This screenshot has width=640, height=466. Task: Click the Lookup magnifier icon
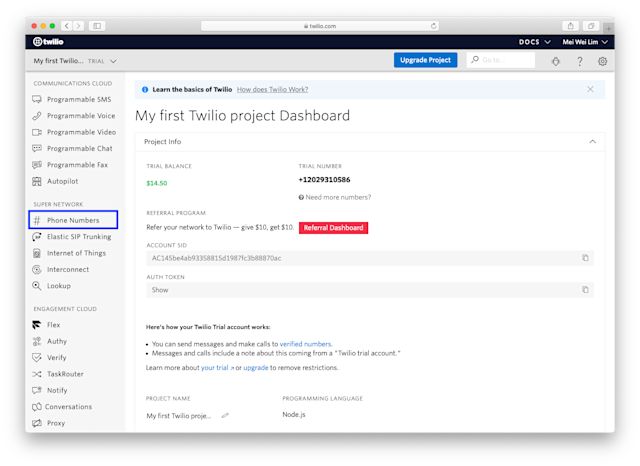[37, 286]
